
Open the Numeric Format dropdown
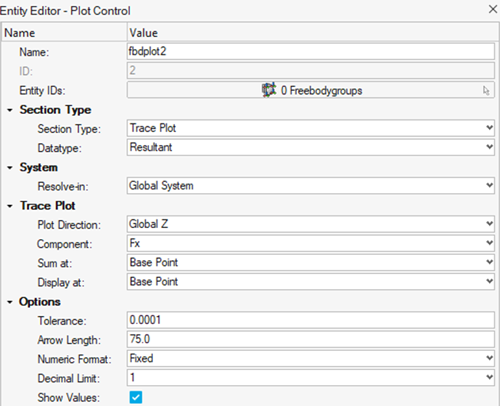pos(310,359)
